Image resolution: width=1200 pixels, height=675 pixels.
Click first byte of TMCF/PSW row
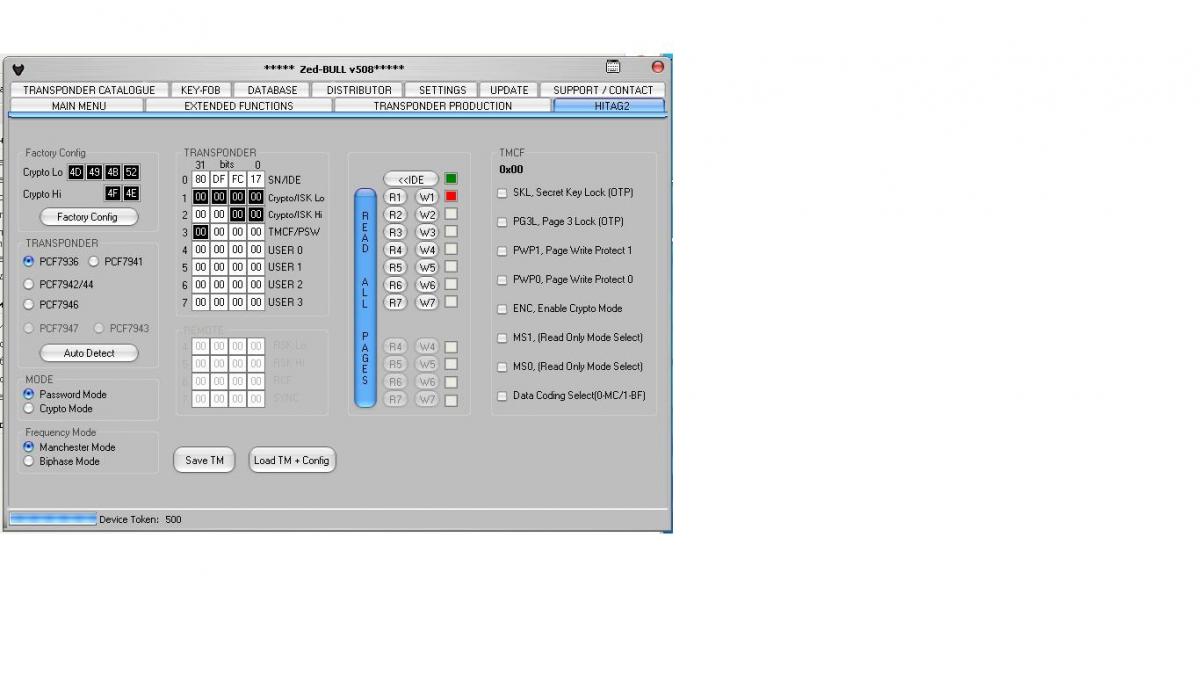tap(201, 232)
